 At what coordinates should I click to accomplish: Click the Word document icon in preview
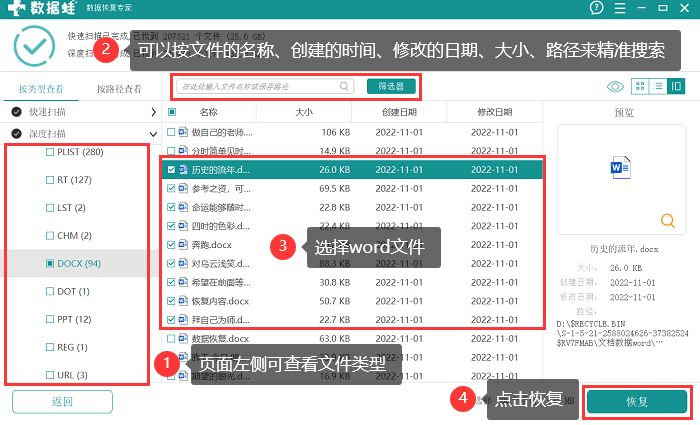pos(621,167)
